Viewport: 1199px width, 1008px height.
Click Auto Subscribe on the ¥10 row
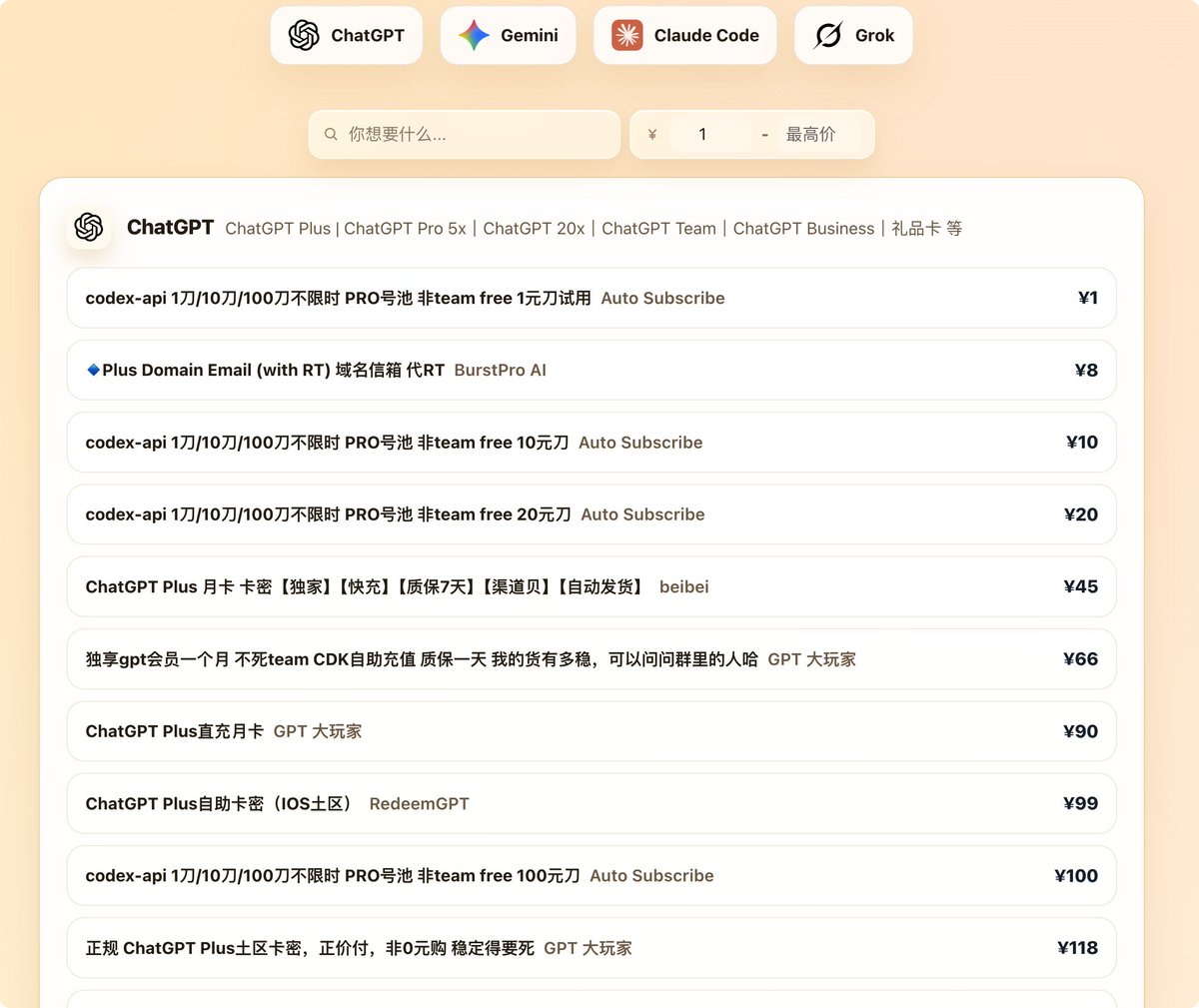pyautogui.click(x=641, y=443)
